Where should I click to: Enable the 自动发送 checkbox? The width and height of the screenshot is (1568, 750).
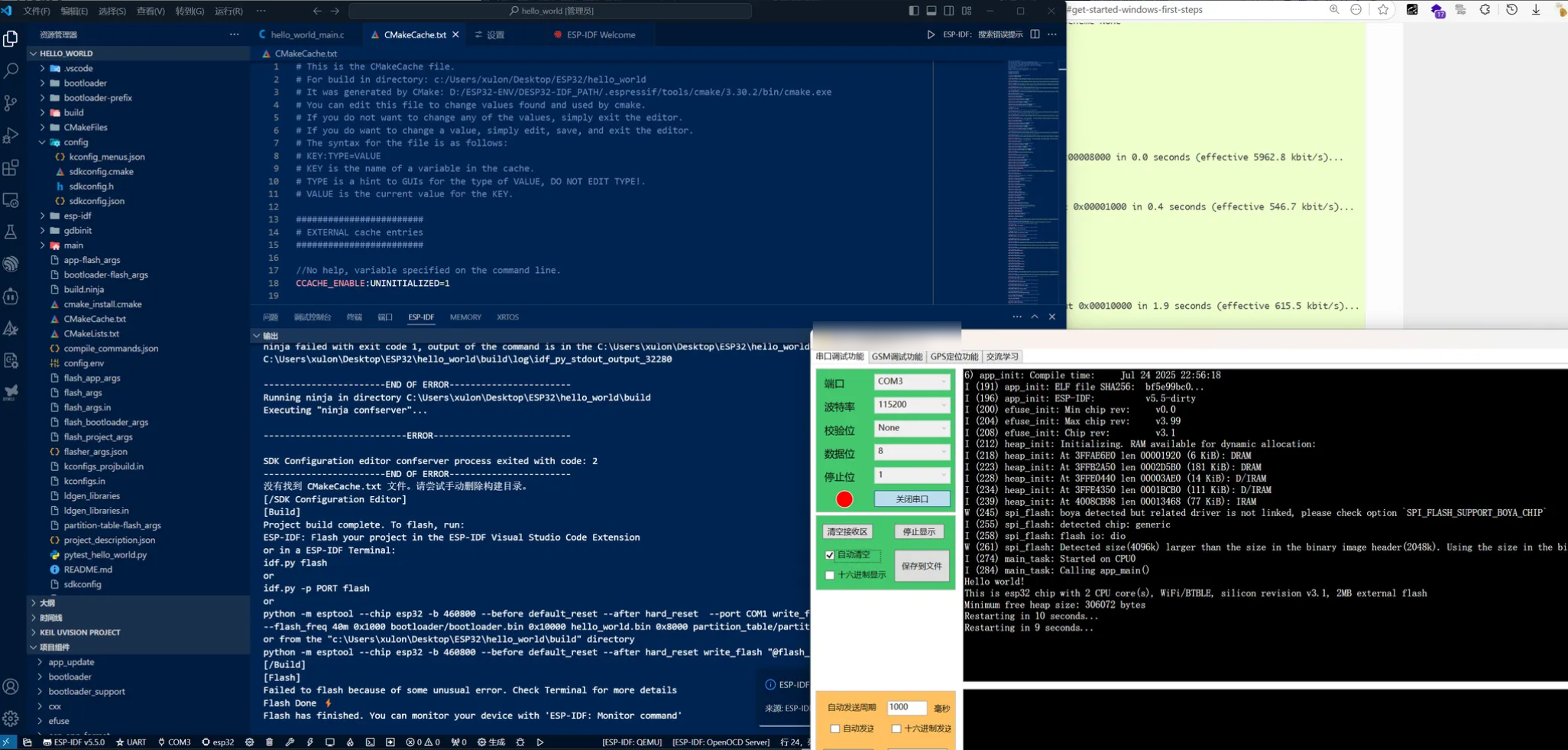(835, 729)
